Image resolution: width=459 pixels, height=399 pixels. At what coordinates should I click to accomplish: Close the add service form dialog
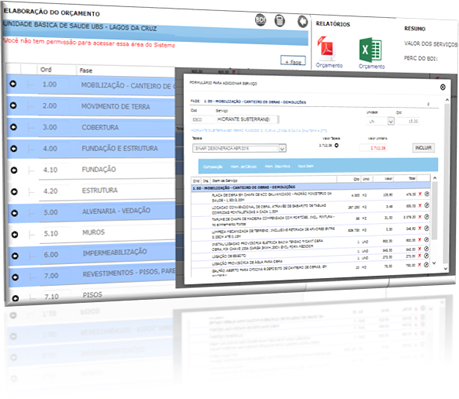pyautogui.click(x=443, y=87)
